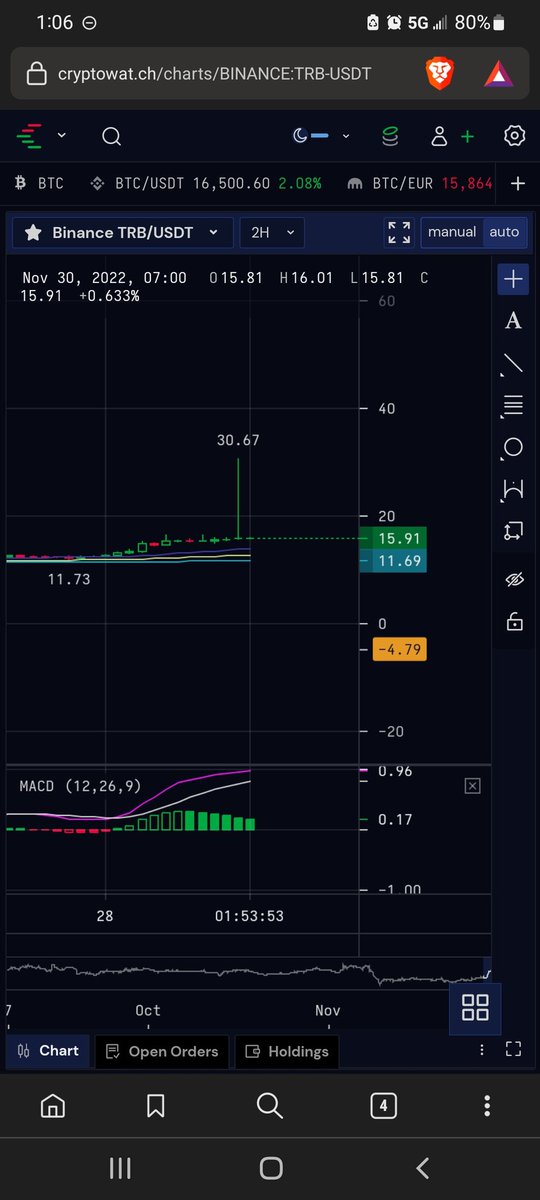
Task: Click the 01:53:53 countdown label
Action: (x=249, y=916)
